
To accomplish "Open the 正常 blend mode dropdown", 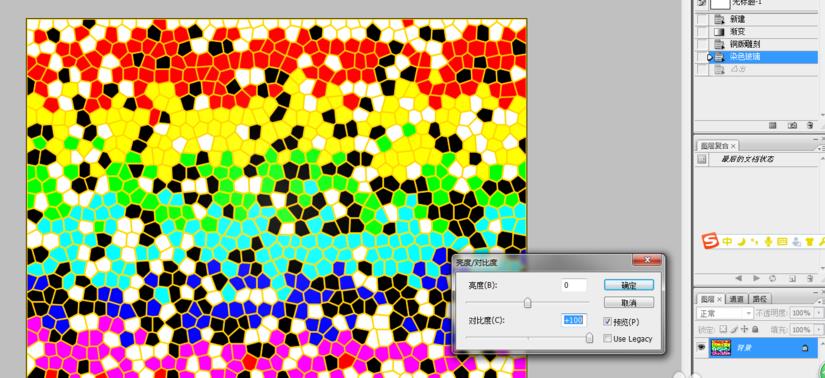I will click(725, 313).
